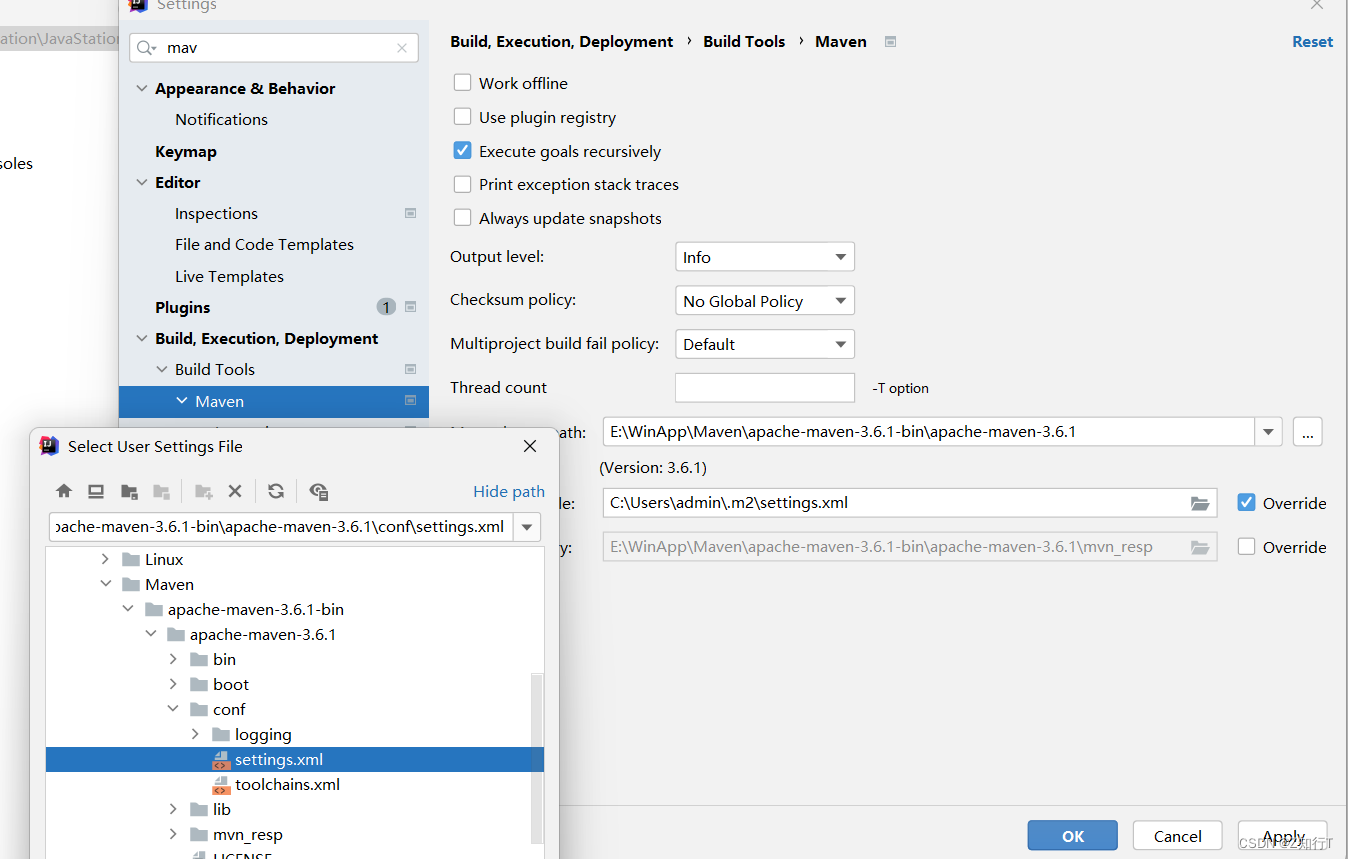Click the conf folder icon
1348x859 pixels.
(198, 709)
